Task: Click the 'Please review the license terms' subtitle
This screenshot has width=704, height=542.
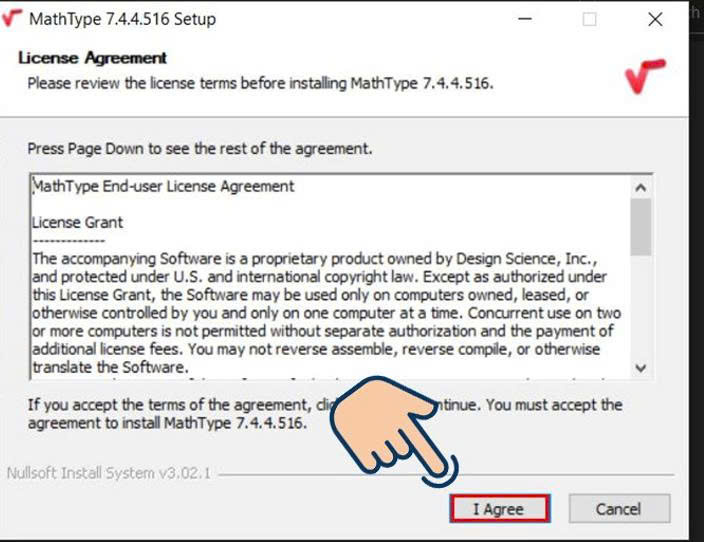Action: tap(260, 84)
